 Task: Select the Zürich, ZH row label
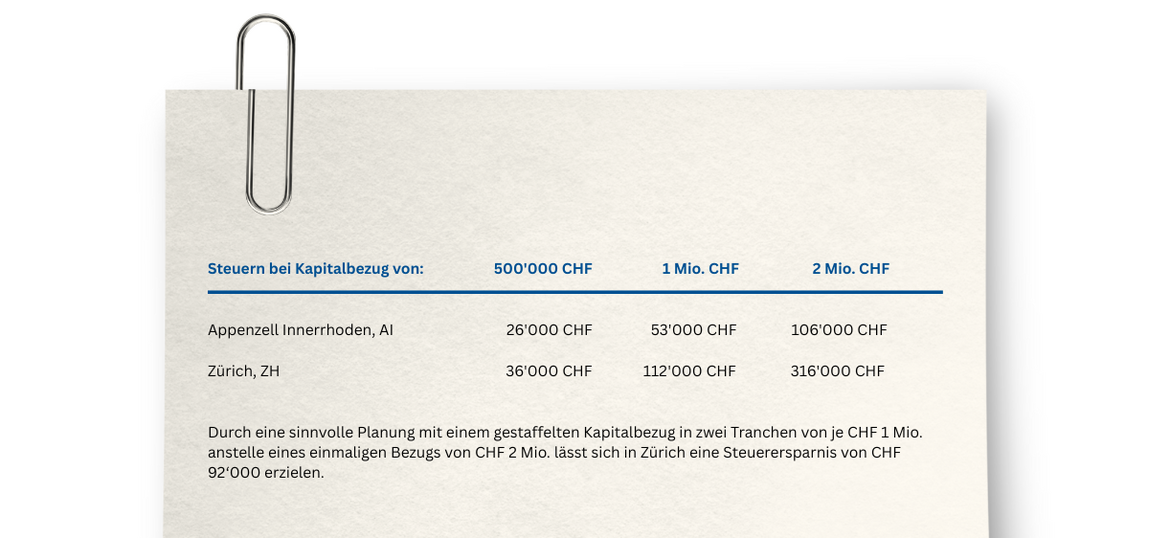(x=244, y=371)
